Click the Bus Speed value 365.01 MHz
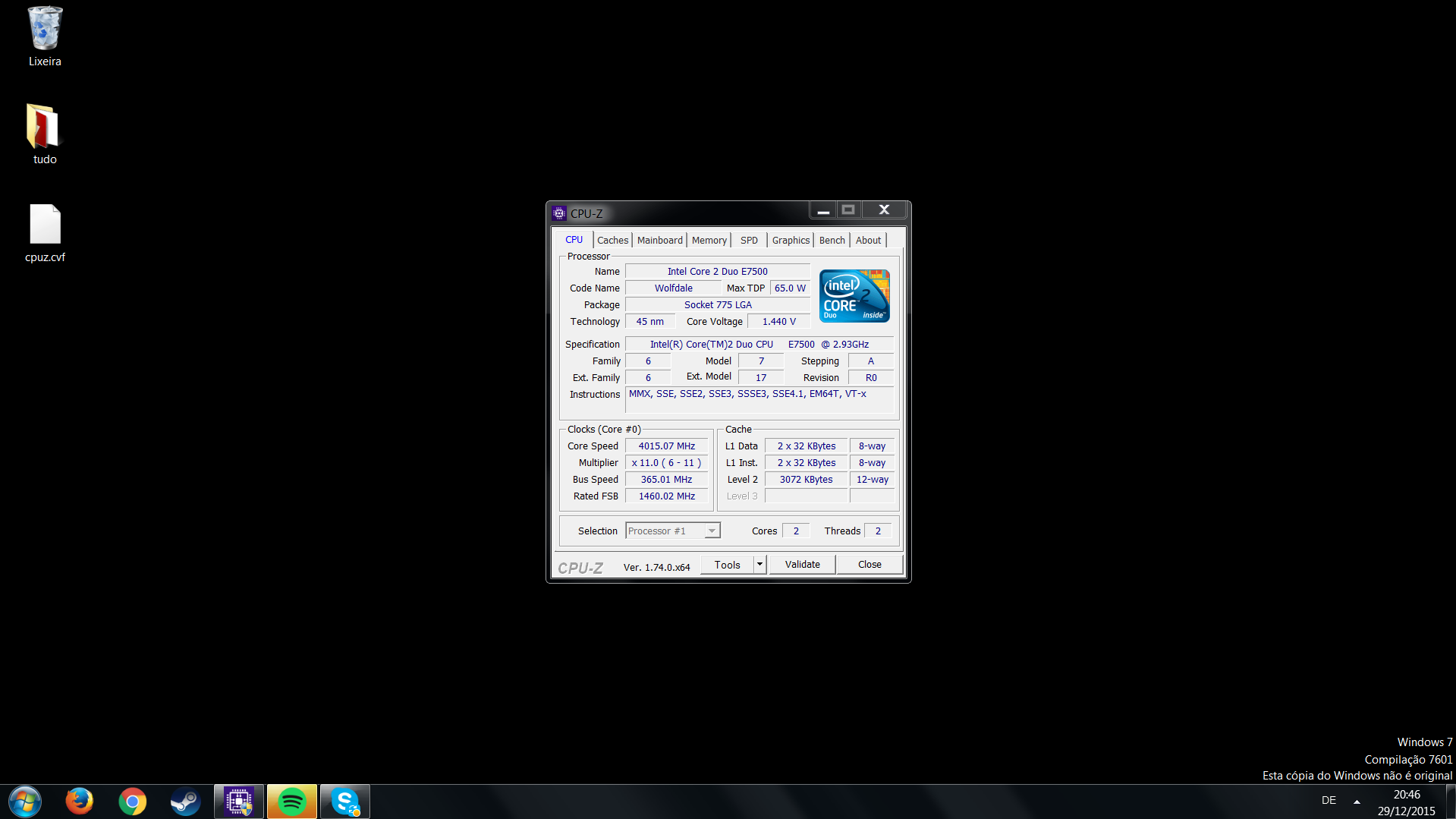The height and width of the screenshot is (819, 1456). click(x=666, y=480)
